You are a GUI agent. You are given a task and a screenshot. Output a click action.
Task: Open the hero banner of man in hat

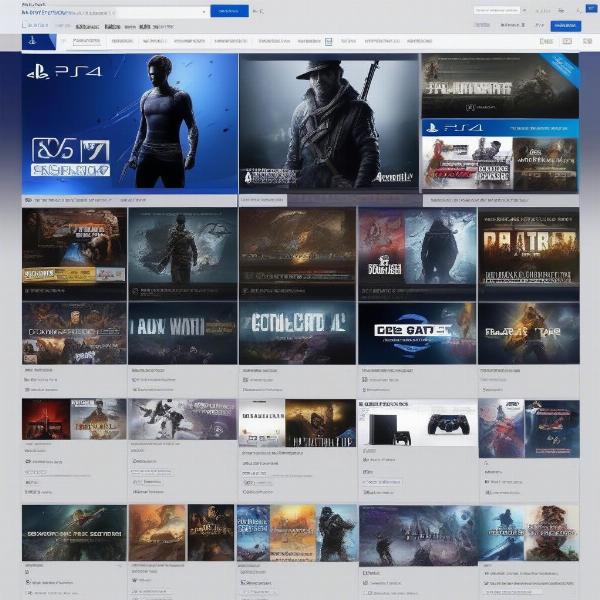(x=329, y=122)
